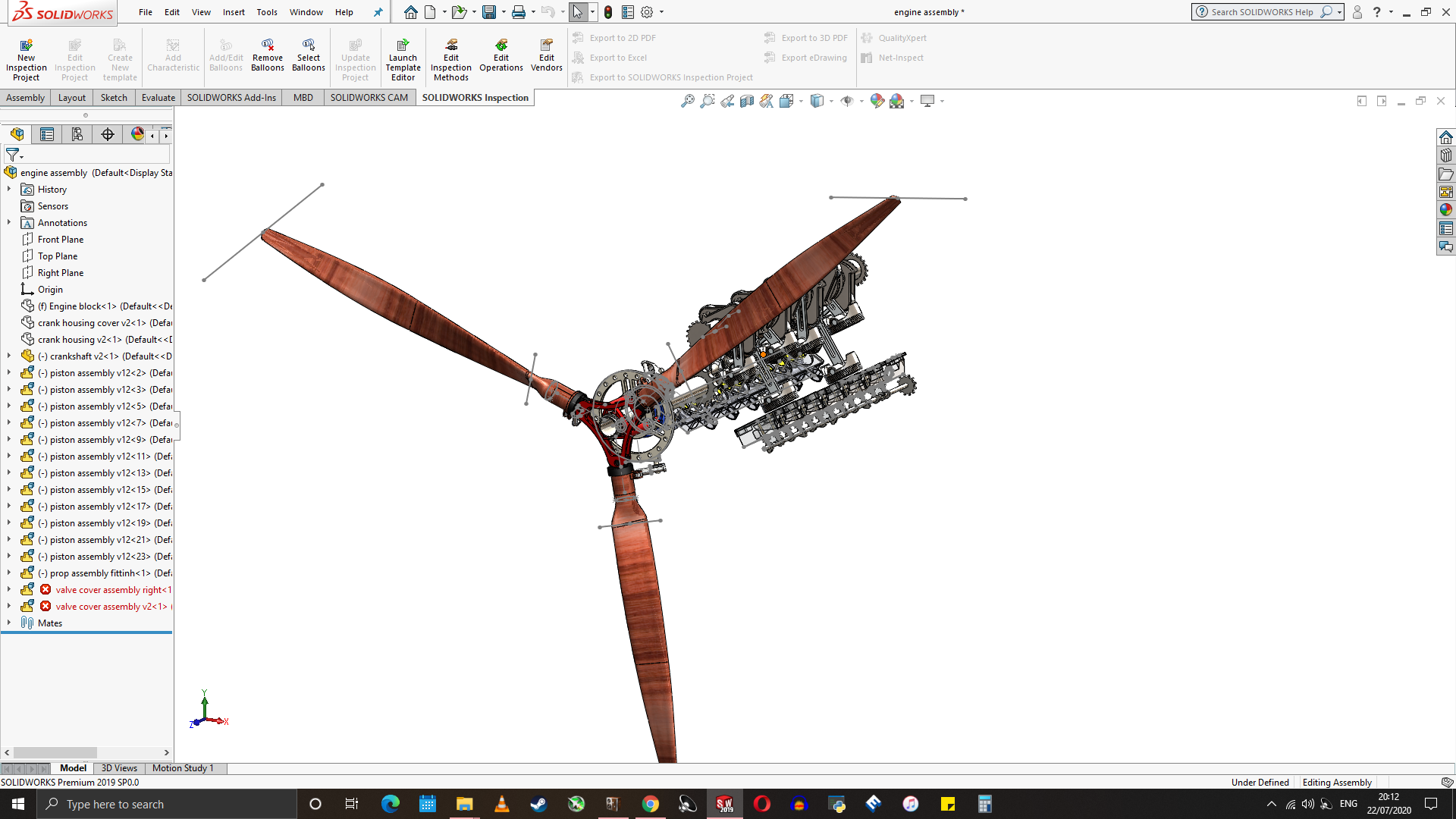Expand the crankshaft v2<1> tree node
The image size is (1456, 819).
coord(9,356)
